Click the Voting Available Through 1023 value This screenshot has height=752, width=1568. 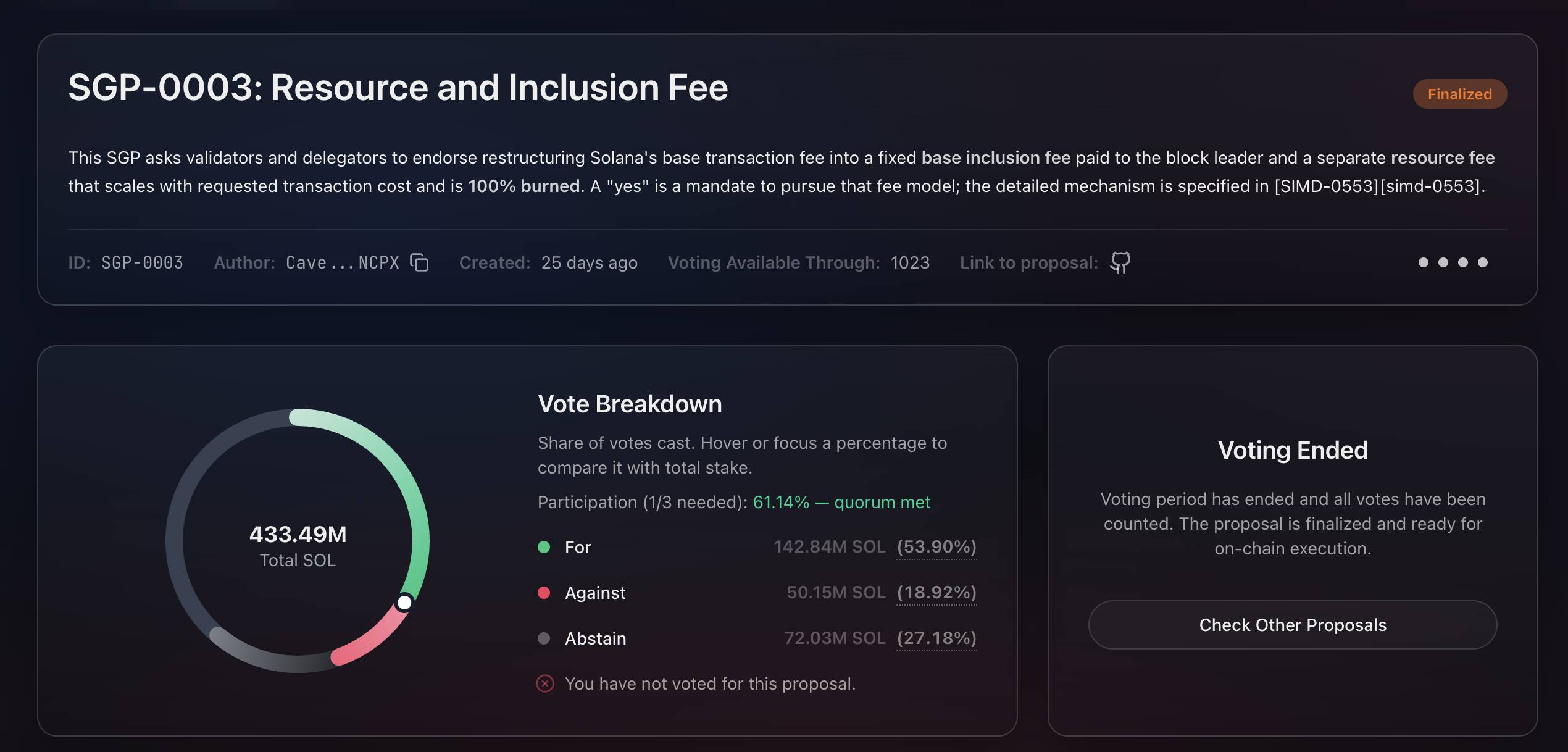pos(910,262)
